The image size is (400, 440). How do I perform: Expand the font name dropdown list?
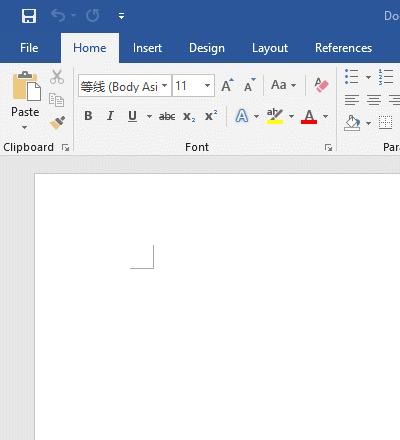[165, 86]
